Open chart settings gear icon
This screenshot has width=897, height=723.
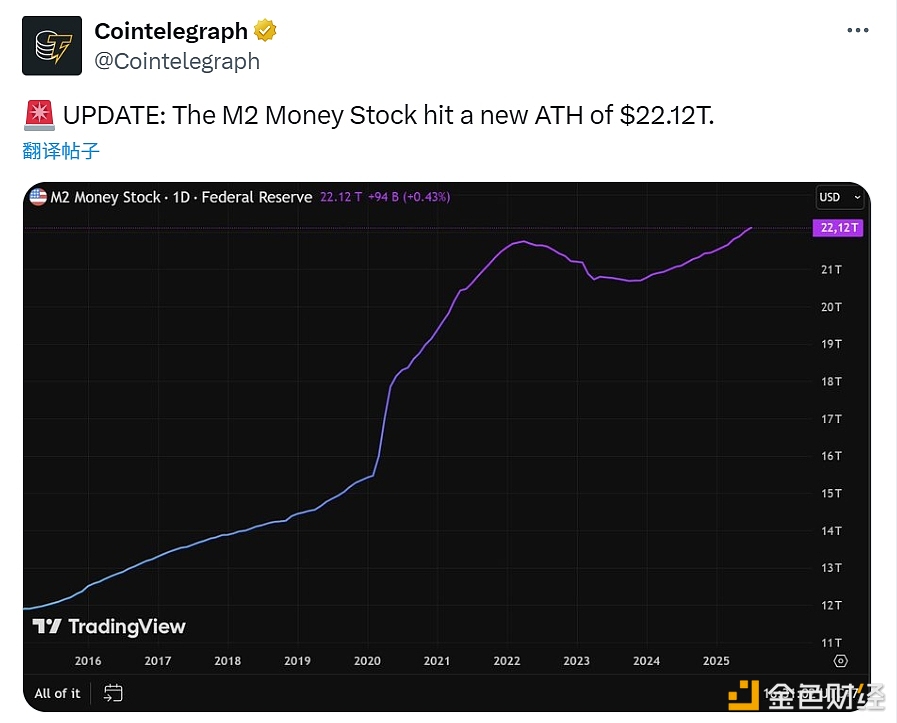pos(840,661)
